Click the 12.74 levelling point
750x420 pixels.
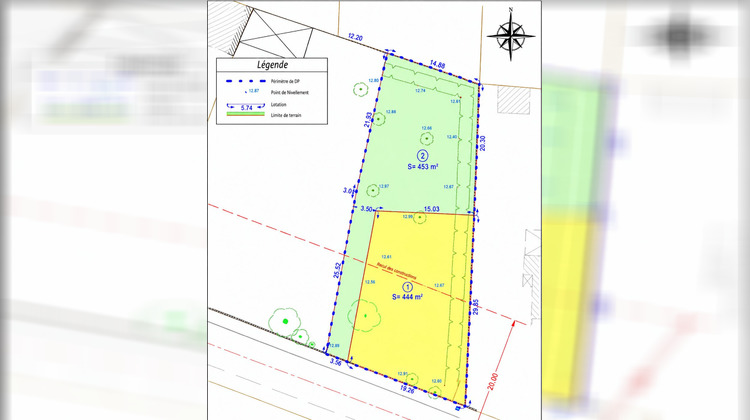click(420, 90)
